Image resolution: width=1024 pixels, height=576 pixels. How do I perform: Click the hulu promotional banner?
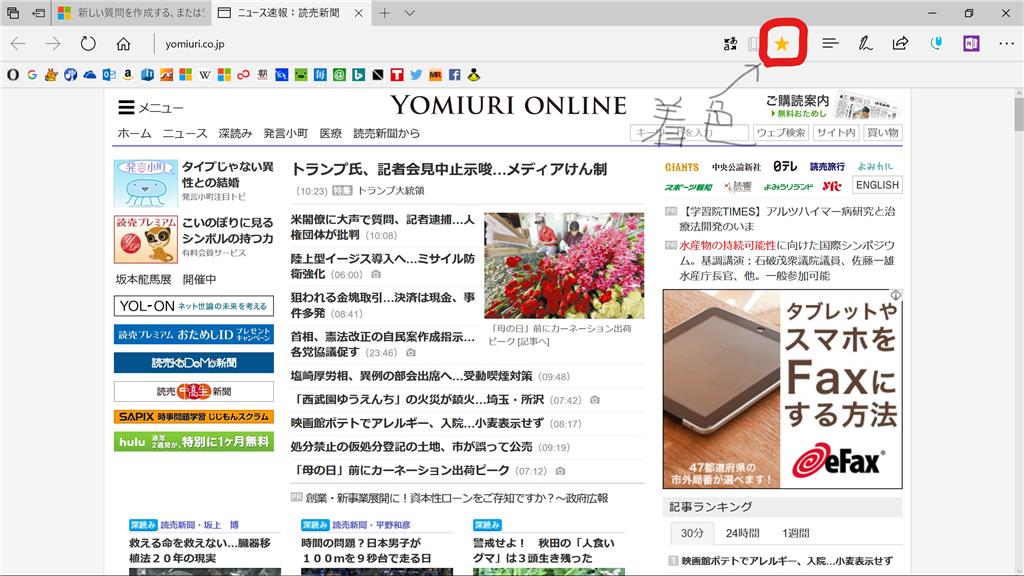[x=194, y=442]
